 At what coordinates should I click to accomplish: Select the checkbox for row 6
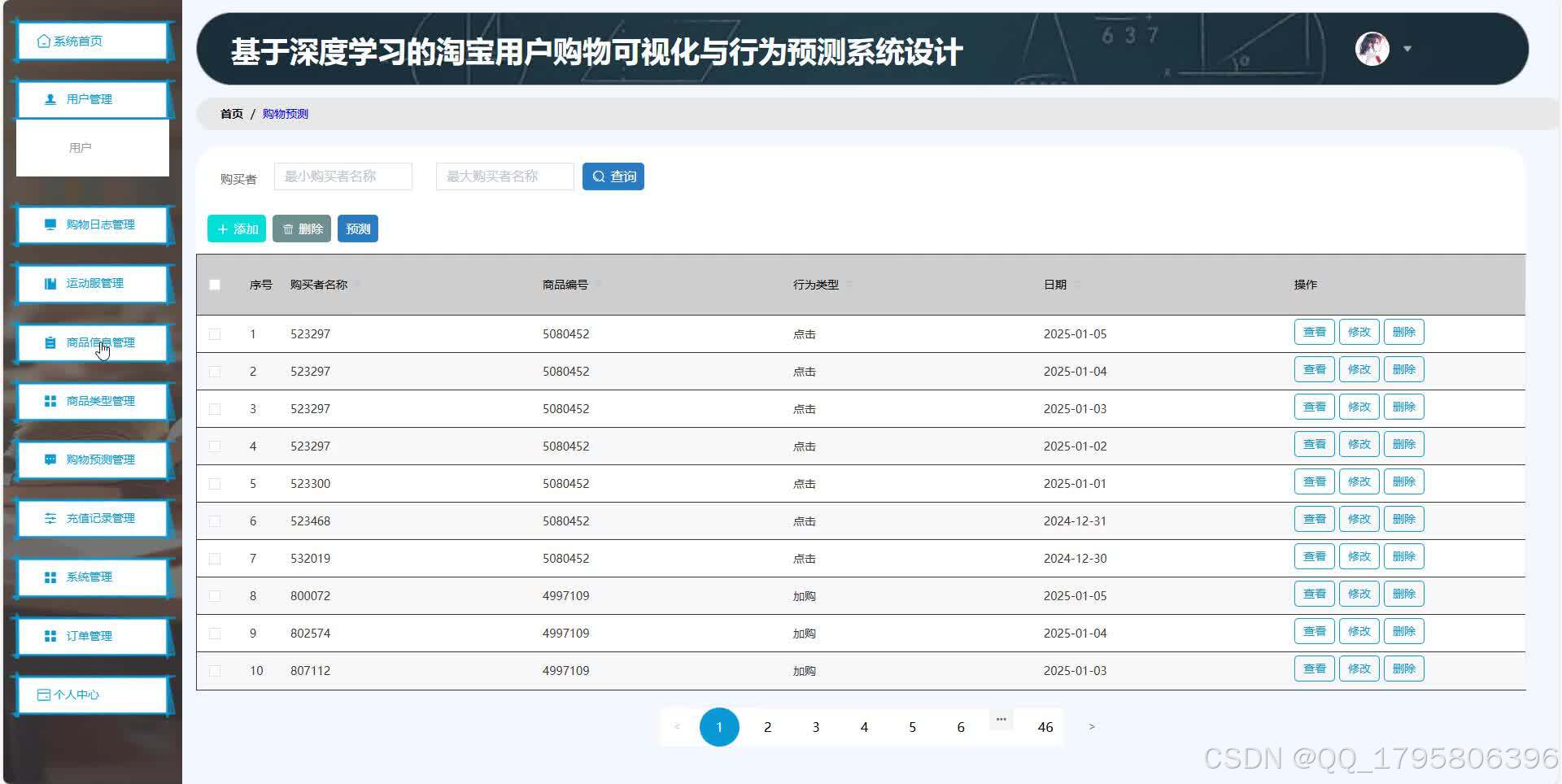tap(215, 521)
